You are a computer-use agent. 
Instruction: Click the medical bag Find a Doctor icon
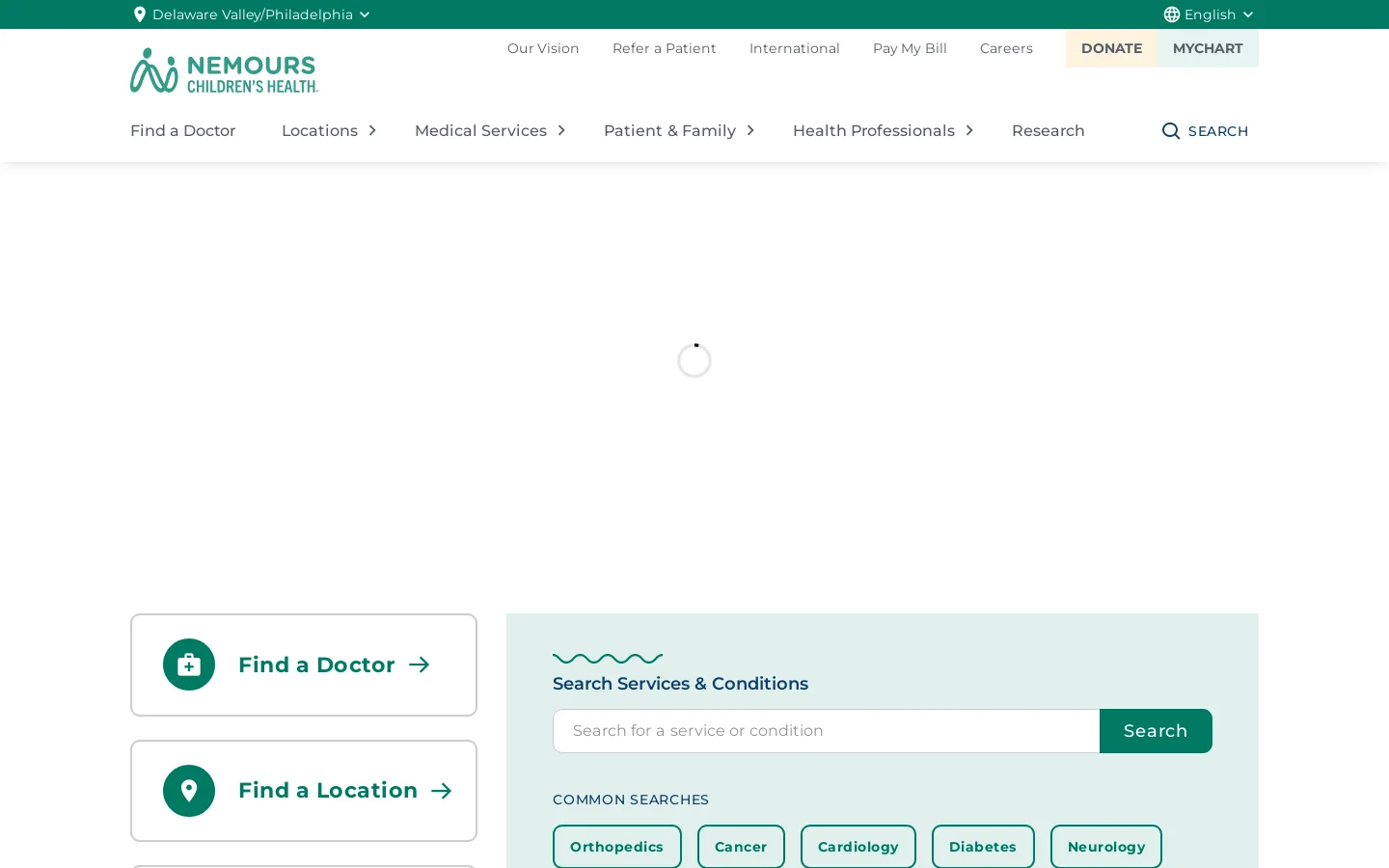coord(189,665)
